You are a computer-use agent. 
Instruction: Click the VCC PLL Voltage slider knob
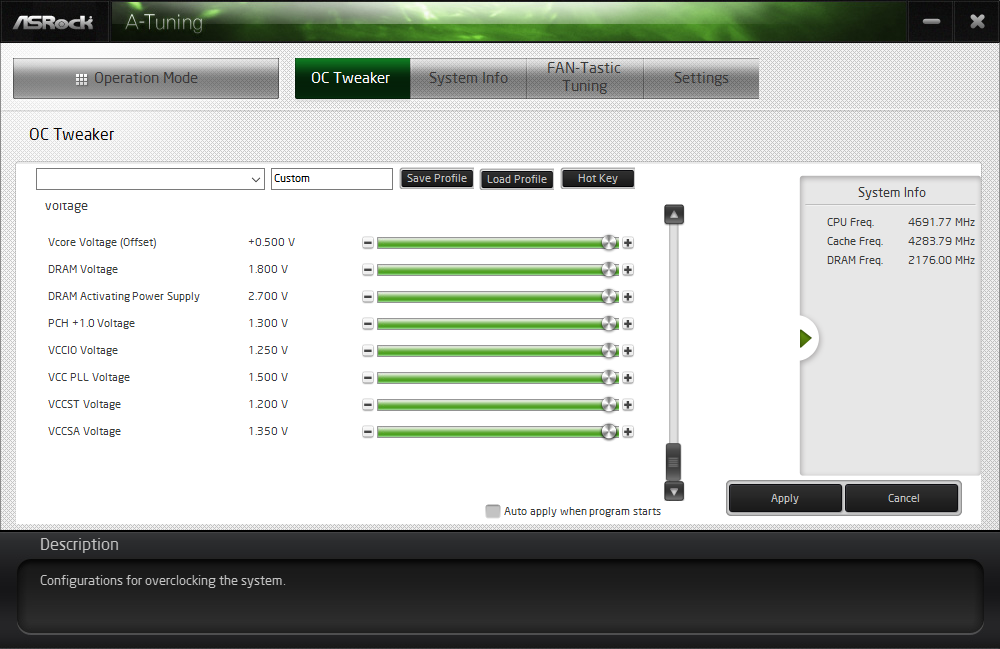pyautogui.click(x=610, y=377)
